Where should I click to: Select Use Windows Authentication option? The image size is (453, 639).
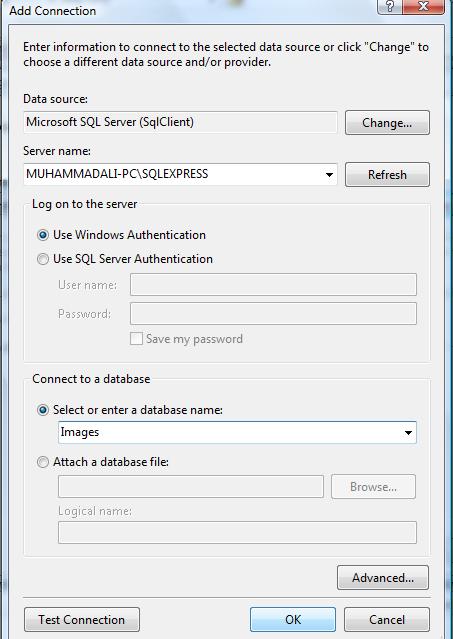tap(42, 235)
